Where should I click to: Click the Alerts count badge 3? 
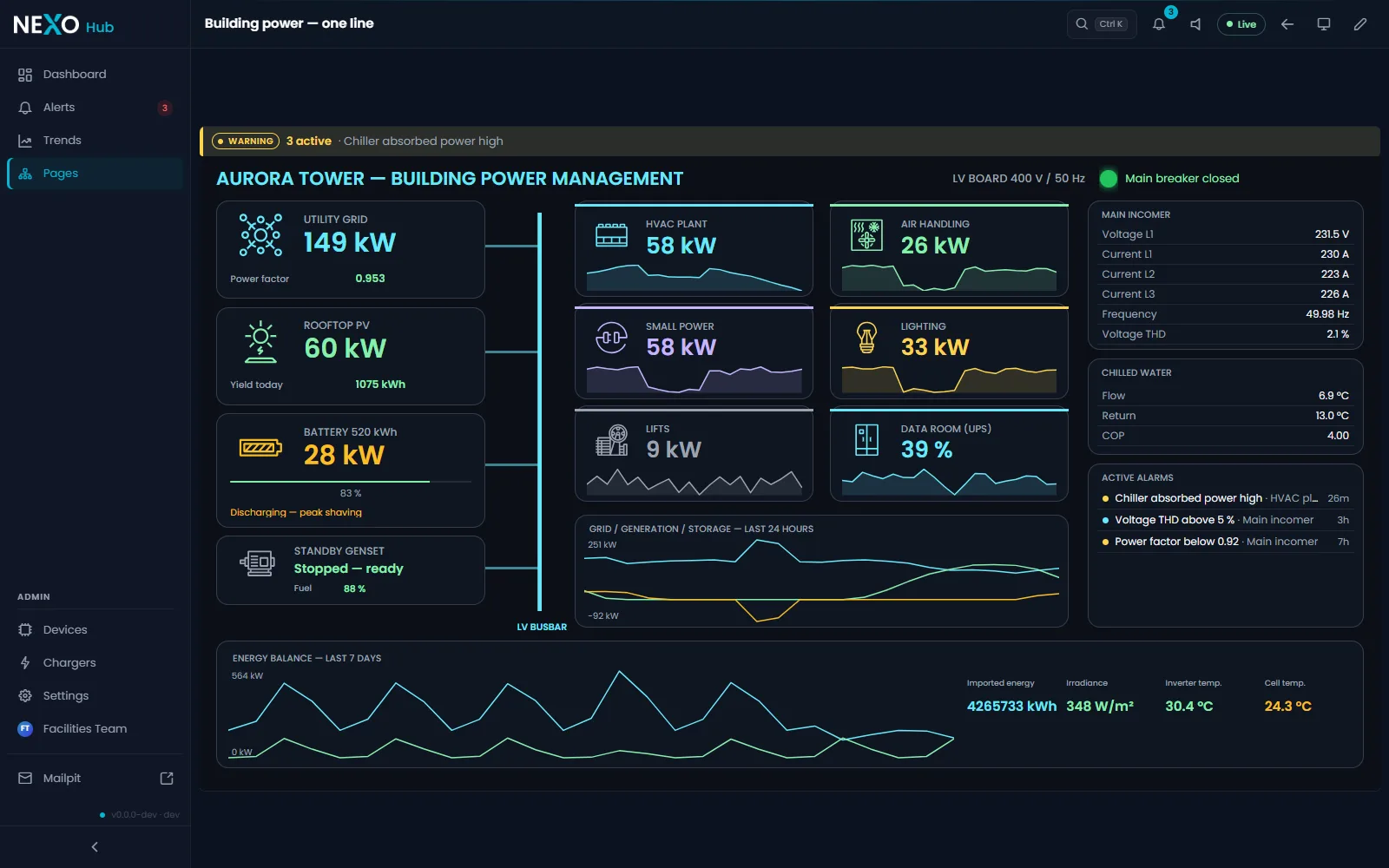(164, 108)
